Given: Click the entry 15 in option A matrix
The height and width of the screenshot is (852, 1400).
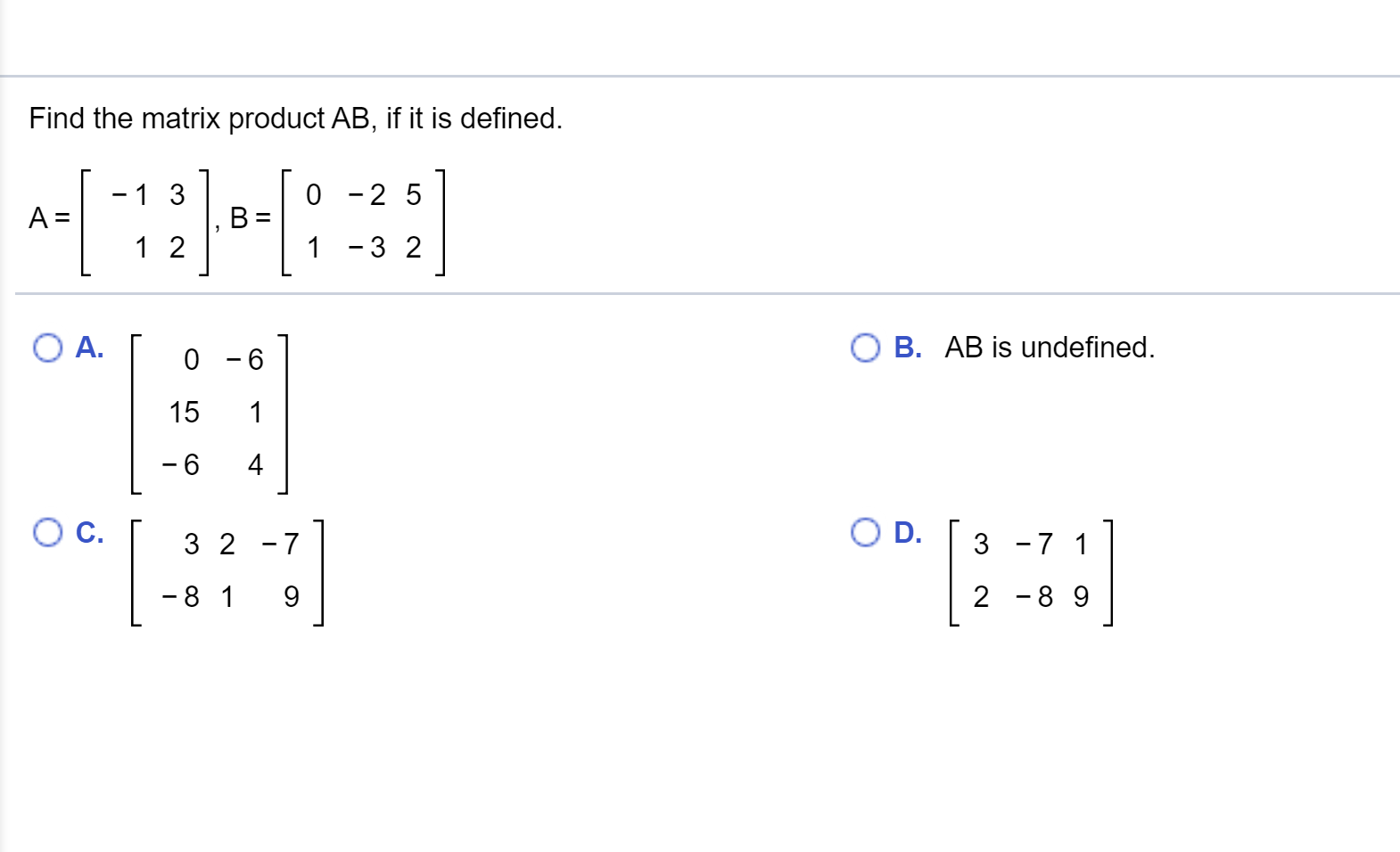Looking at the screenshot, I should point(185,412).
